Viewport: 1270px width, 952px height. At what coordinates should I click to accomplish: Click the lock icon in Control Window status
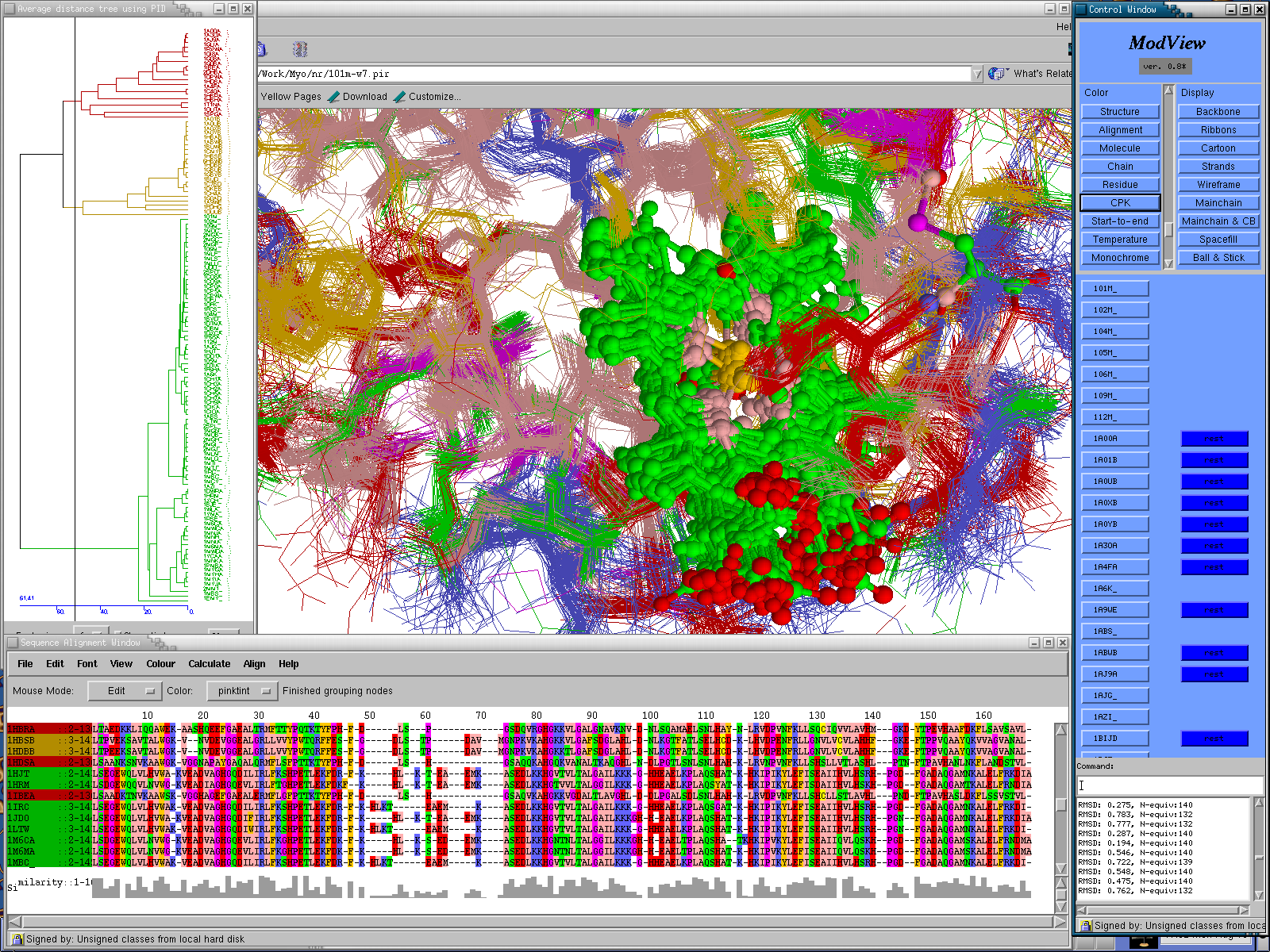coord(1085,926)
